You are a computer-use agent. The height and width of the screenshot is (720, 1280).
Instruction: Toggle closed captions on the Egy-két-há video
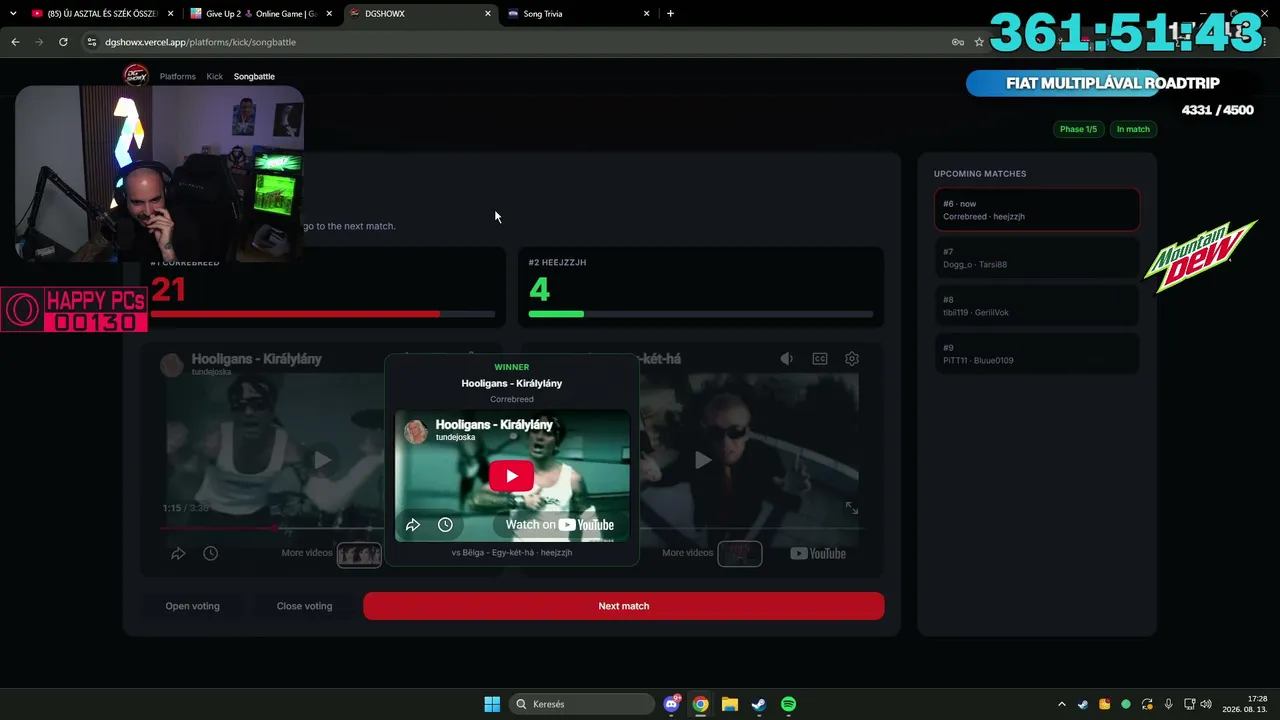(x=820, y=359)
